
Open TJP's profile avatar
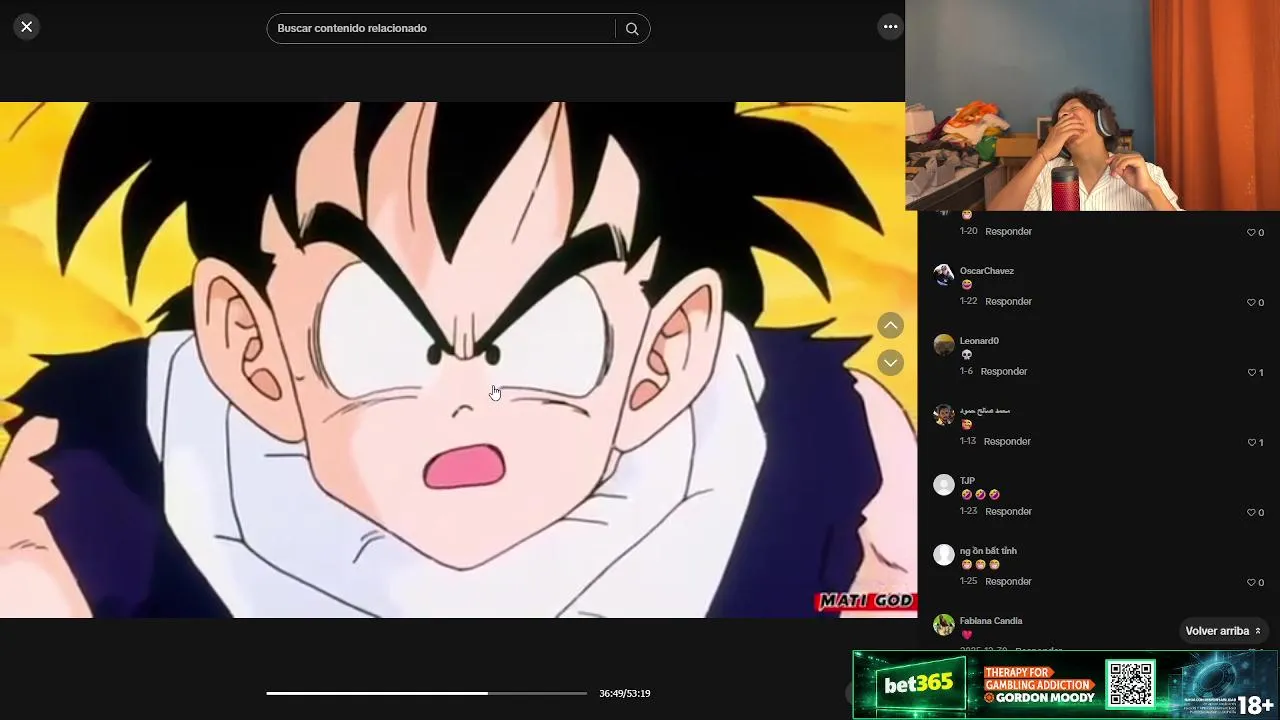944,485
